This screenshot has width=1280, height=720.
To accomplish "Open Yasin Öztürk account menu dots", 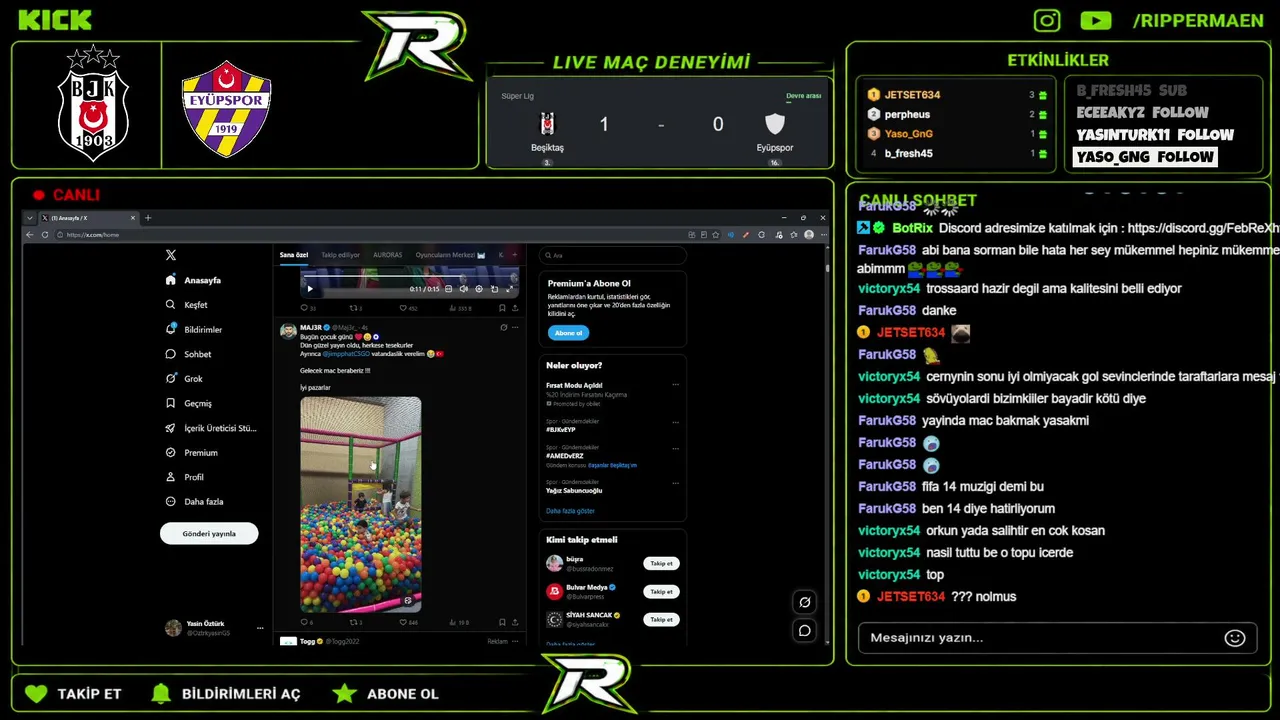I will (x=261, y=628).
